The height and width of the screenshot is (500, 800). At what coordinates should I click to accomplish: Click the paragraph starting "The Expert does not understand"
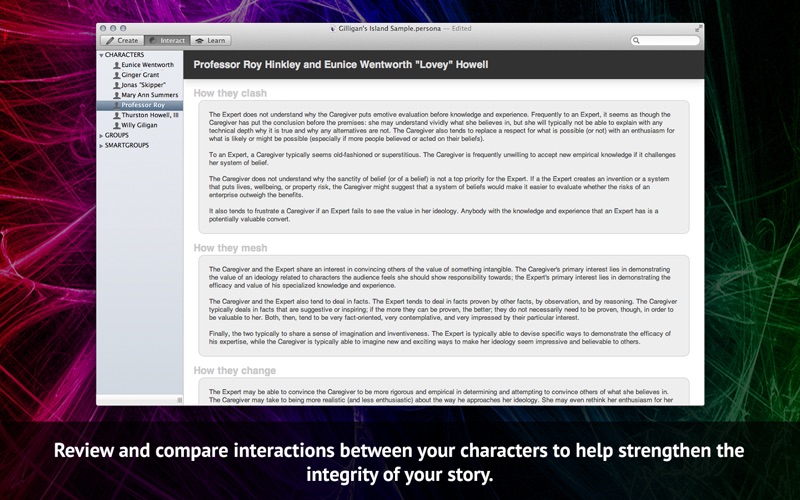pos(442,127)
